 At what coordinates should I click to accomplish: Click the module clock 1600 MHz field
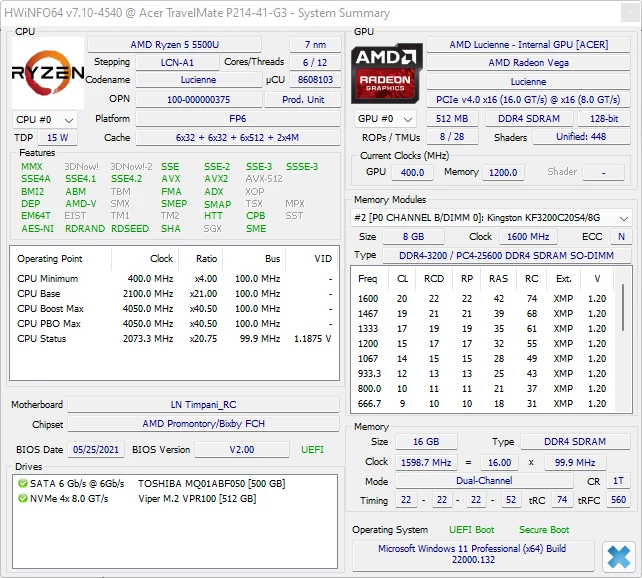point(528,237)
